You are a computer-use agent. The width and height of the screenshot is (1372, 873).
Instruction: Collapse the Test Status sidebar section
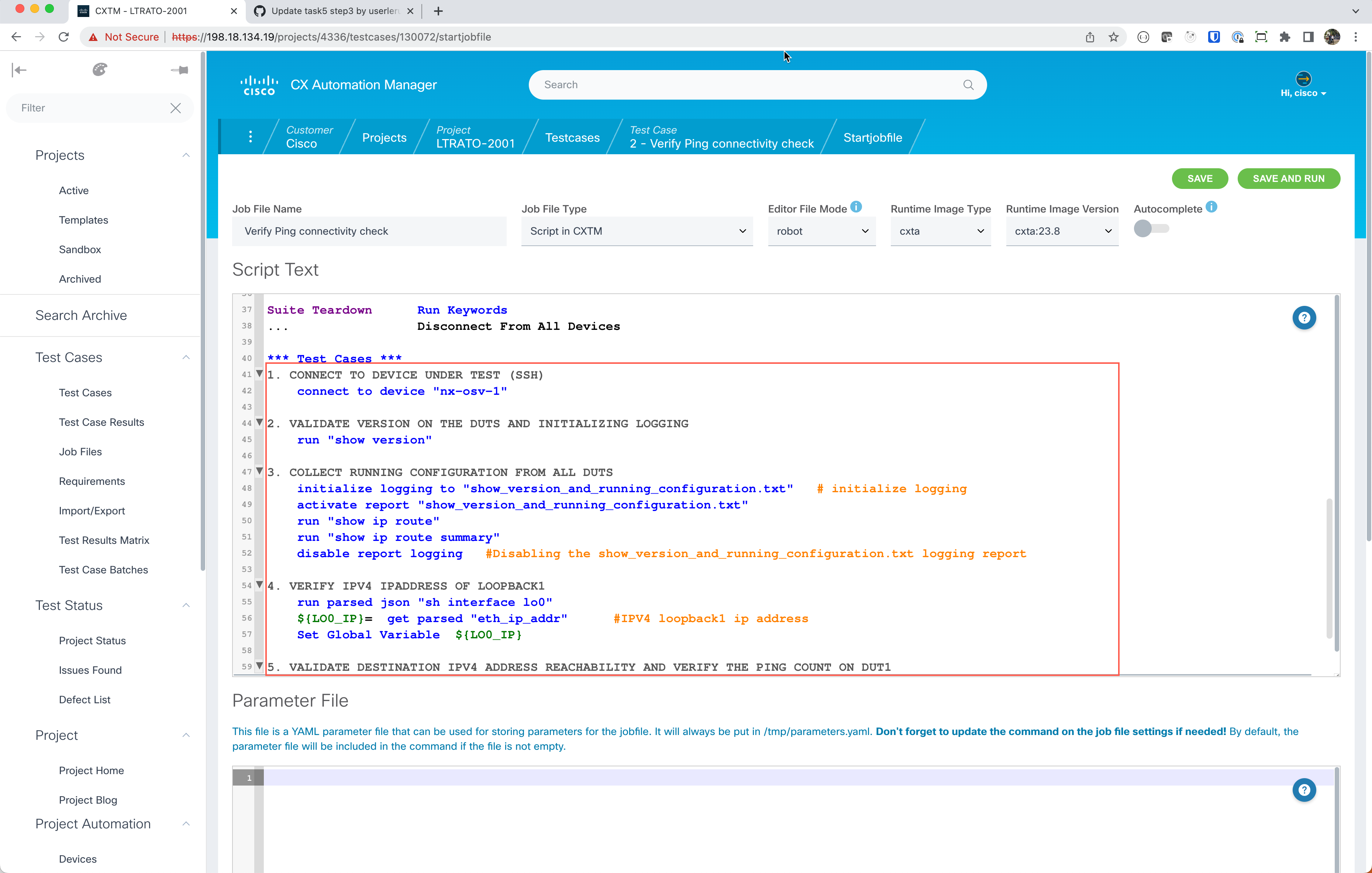pyautogui.click(x=186, y=605)
